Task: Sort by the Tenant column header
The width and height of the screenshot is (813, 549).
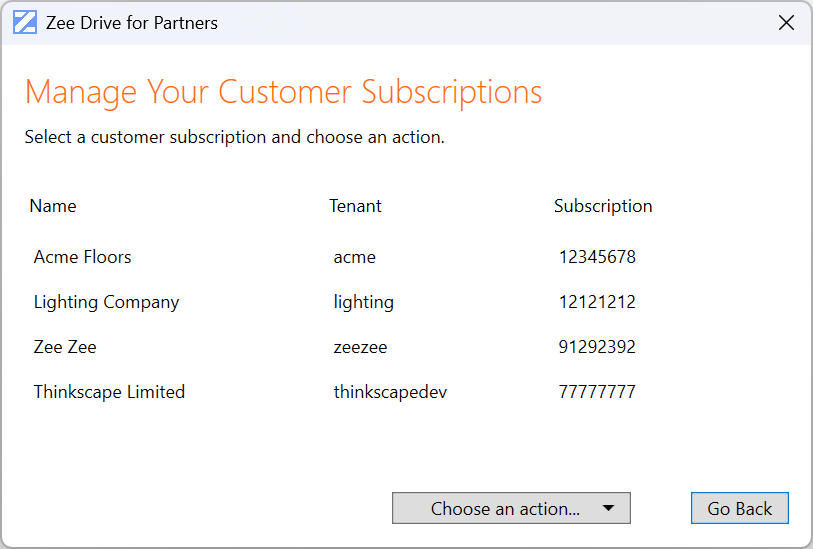Action: 355,206
